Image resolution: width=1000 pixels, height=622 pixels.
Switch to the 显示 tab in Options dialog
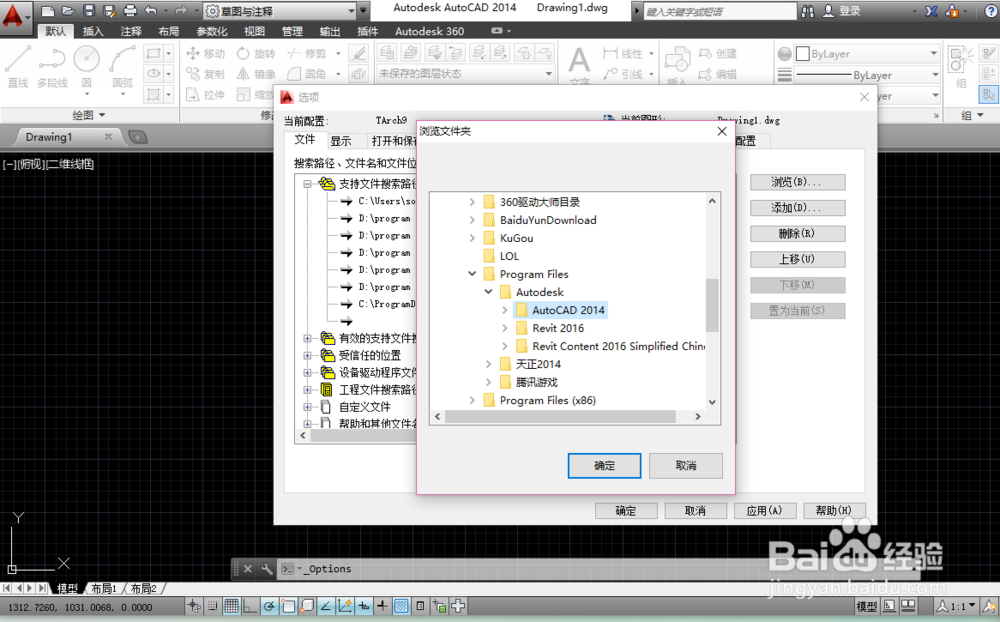341,141
